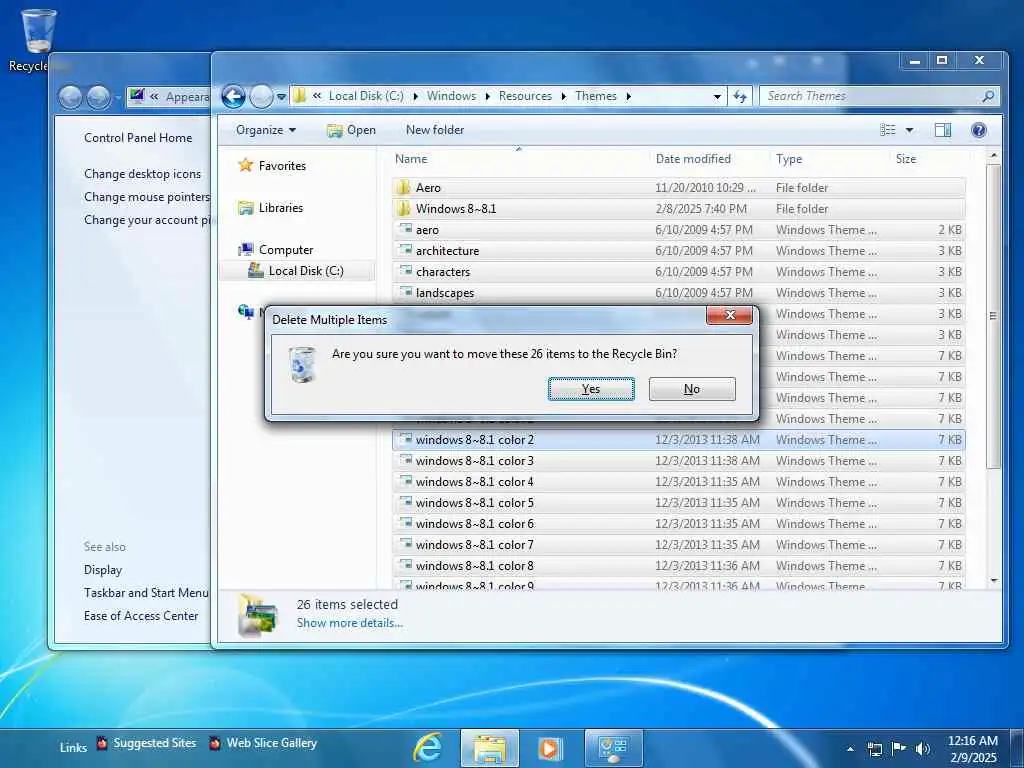Click the windows 8~8.1 color 5 file
The width and height of the screenshot is (1024, 768).
[x=679, y=502]
